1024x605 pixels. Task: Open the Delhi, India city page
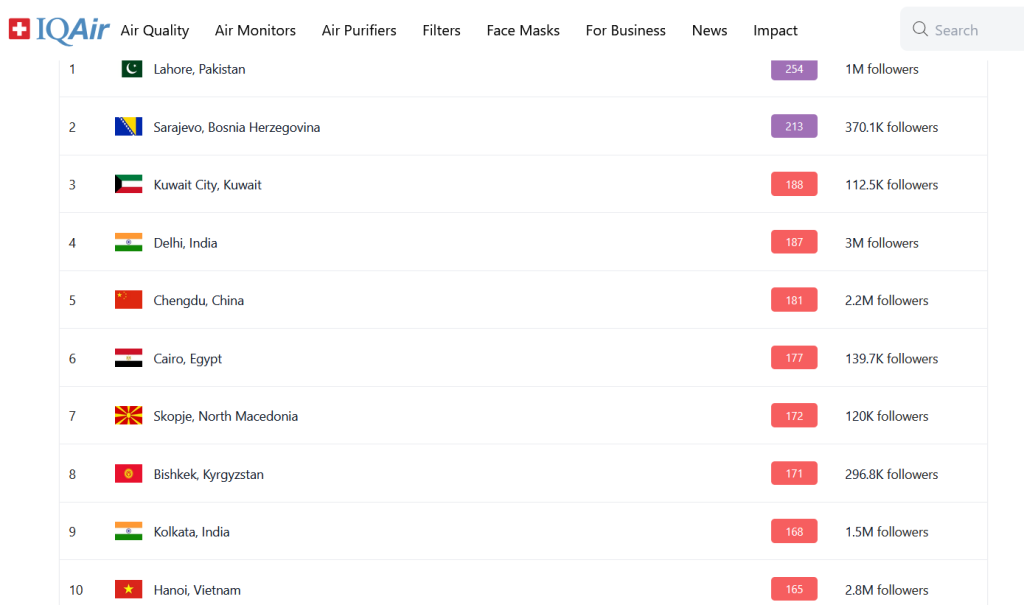coord(185,243)
